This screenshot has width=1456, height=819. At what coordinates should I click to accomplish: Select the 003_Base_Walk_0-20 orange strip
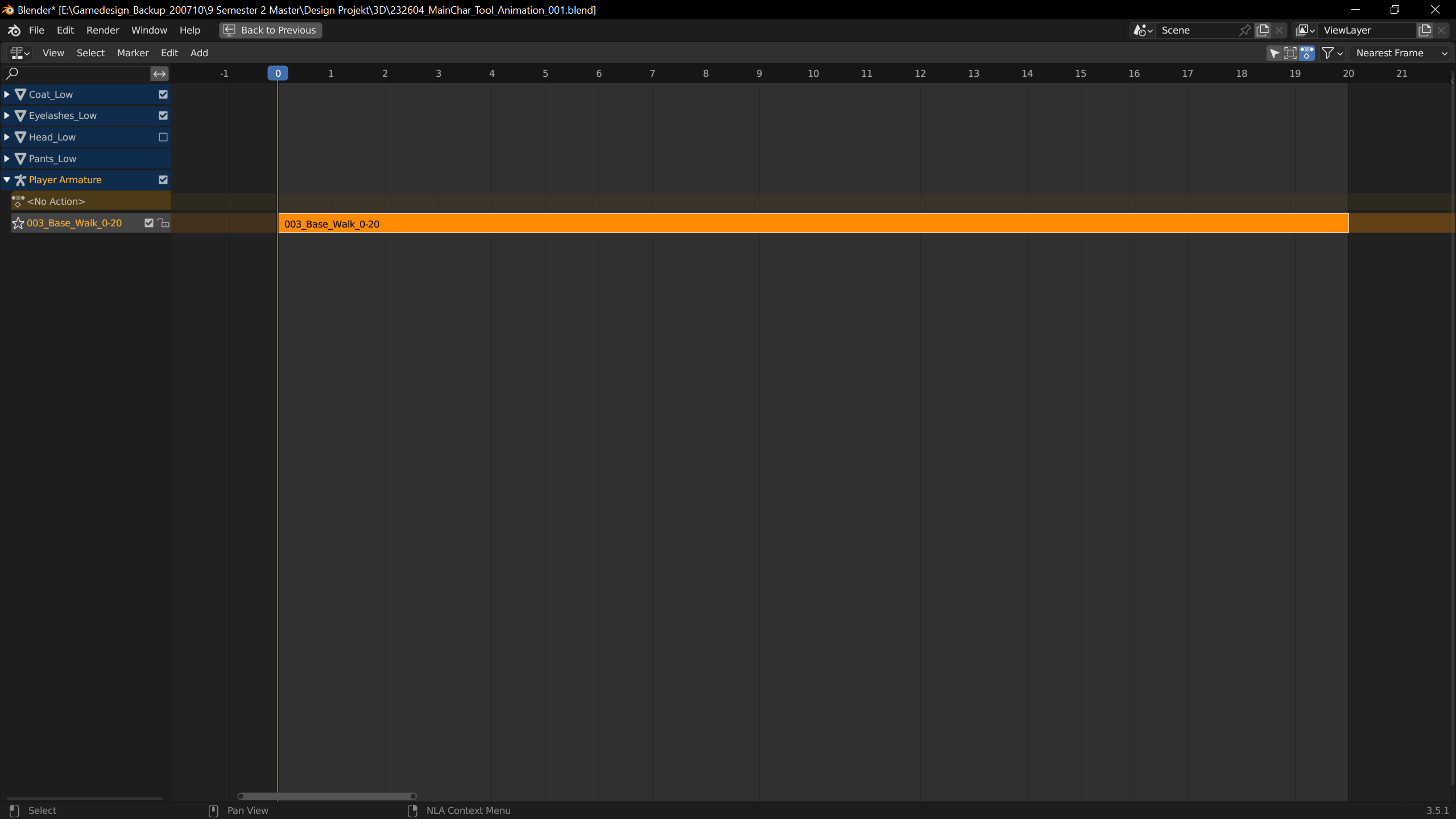coord(813,224)
